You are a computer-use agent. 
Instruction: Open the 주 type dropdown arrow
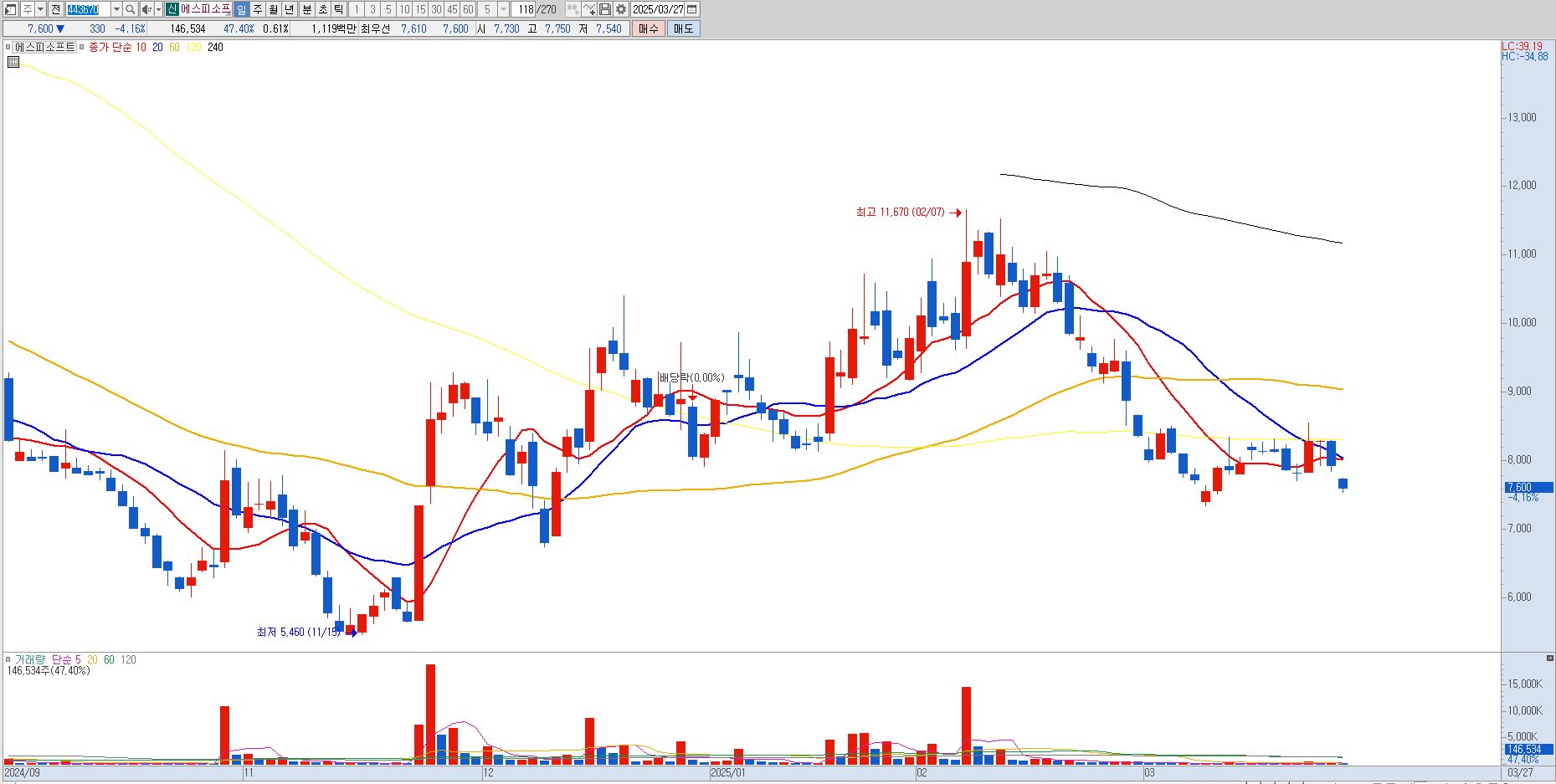coord(40,9)
